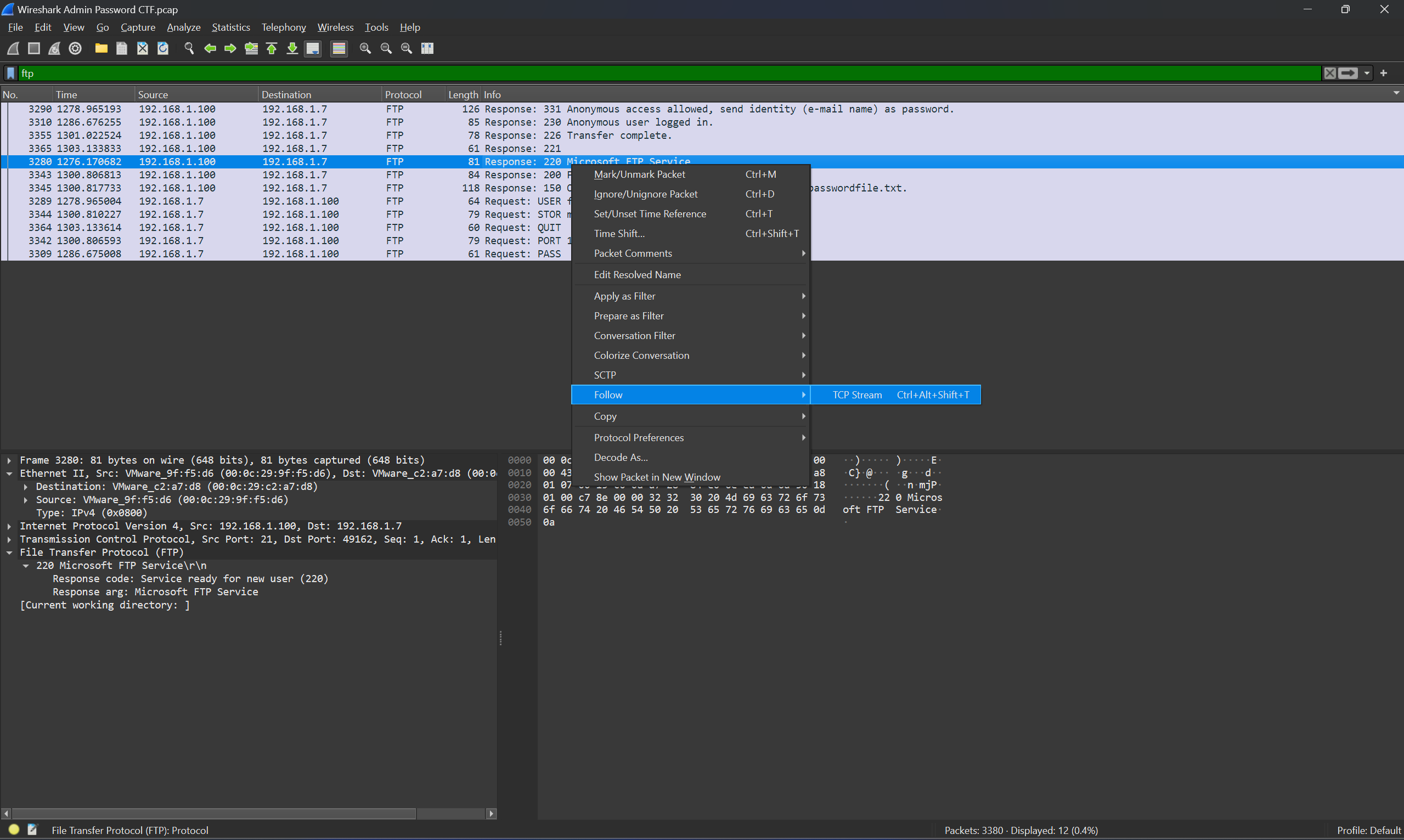The height and width of the screenshot is (840, 1404).
Task: Reload this capture file icon
Action: [163, 49]
